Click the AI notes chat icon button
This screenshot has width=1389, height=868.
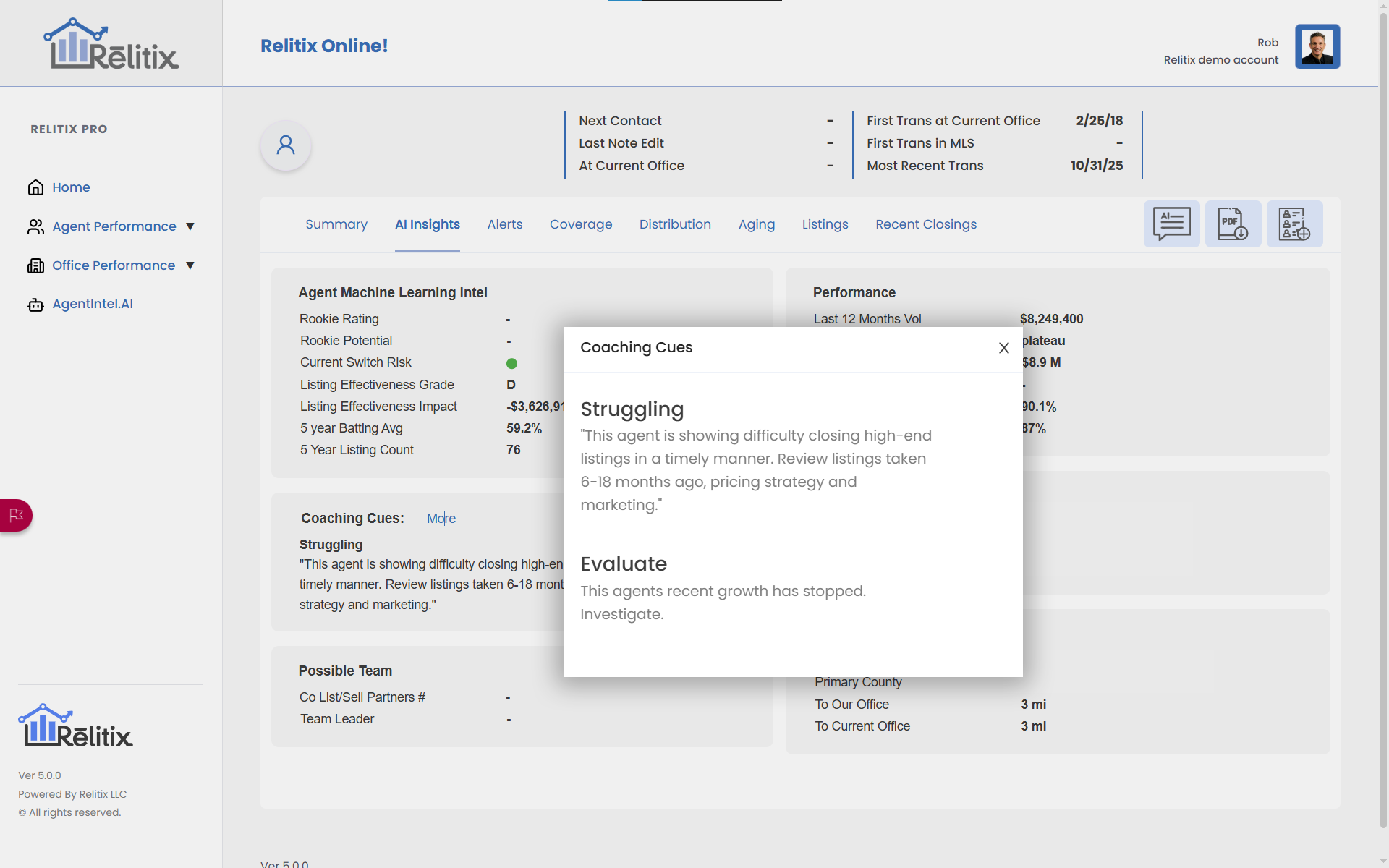coord(1171,224)
